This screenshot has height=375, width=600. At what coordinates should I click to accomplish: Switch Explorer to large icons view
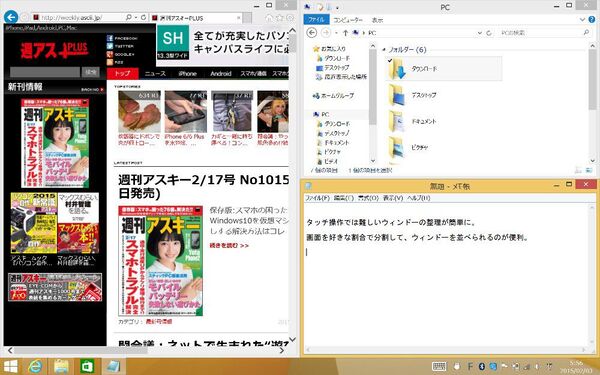point(589,170)
